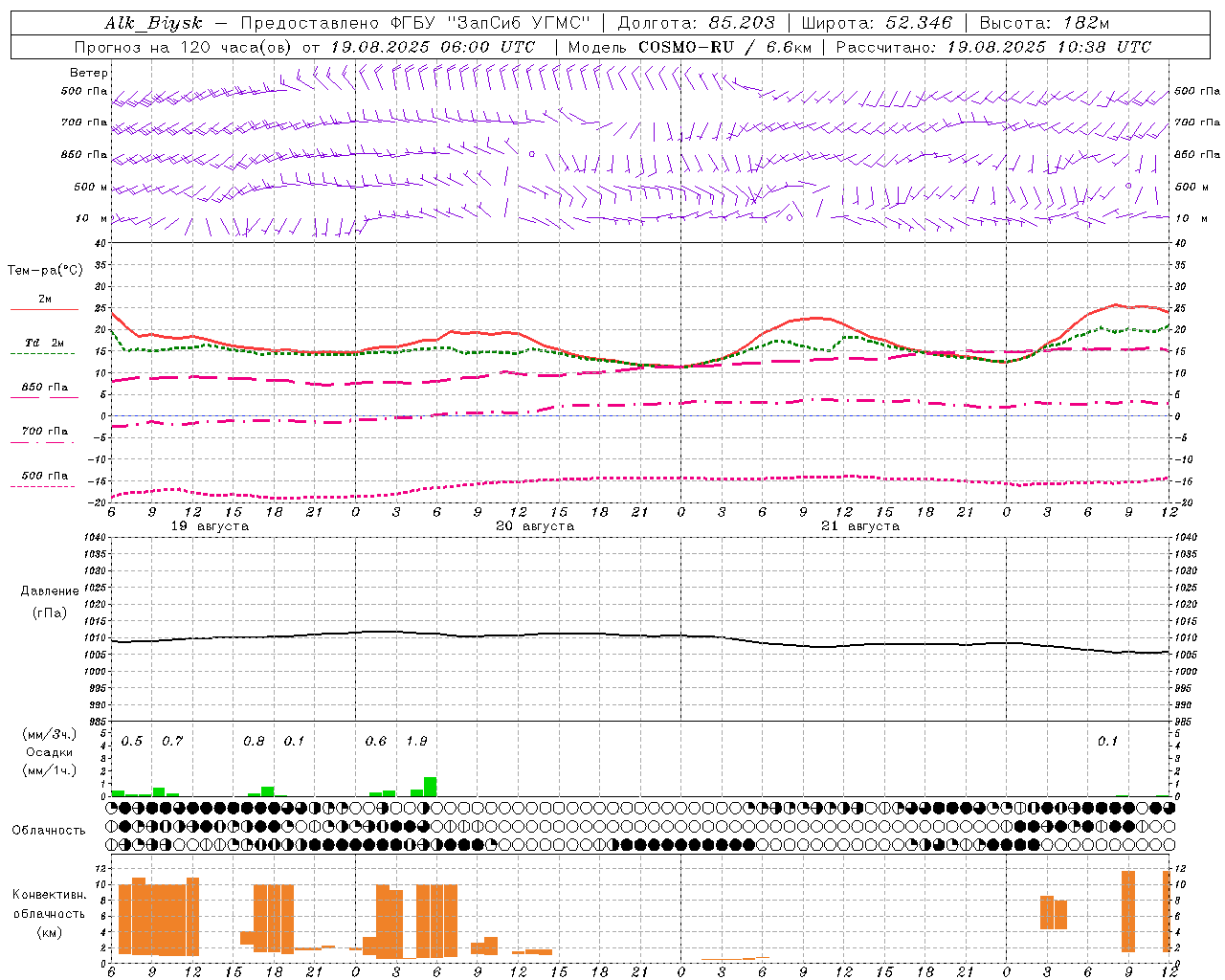The image size is (1225, 980).
Task: Click the latitude value Широта: 52.346
Action: (x=878, y=23)
